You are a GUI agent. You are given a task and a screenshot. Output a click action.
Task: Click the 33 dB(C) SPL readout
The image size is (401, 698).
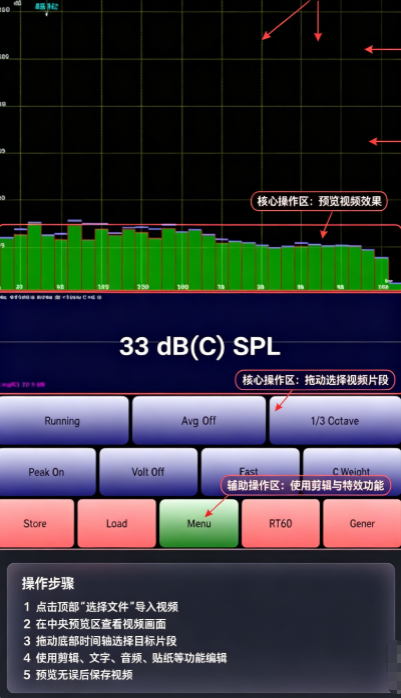200,346
